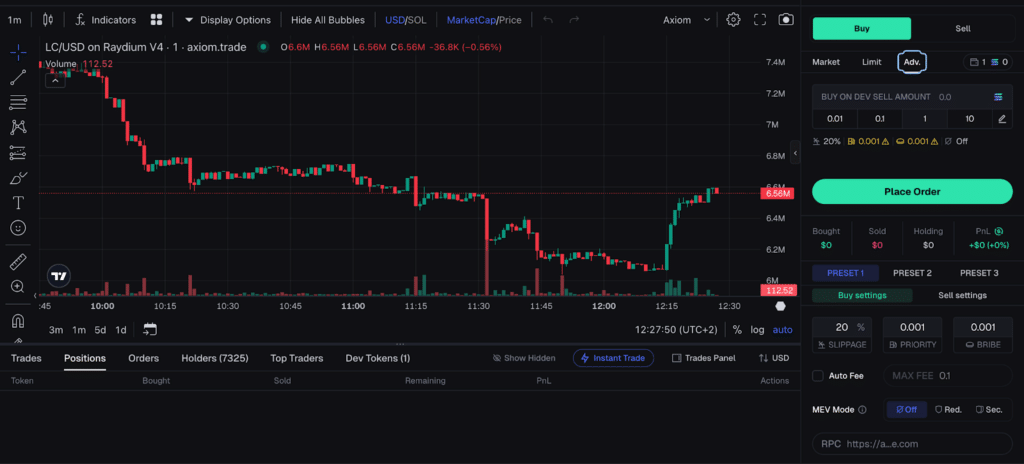Select the text annotation tool
This screenshot has width=1024, height=464.
pos(18,203)
